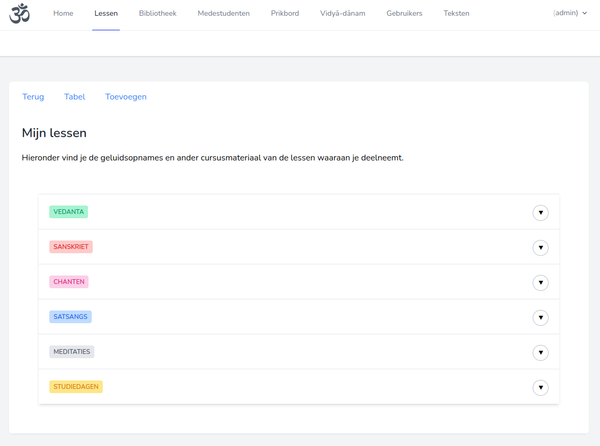
Task: Click the green VEDANTA badge
Action: 68,212
